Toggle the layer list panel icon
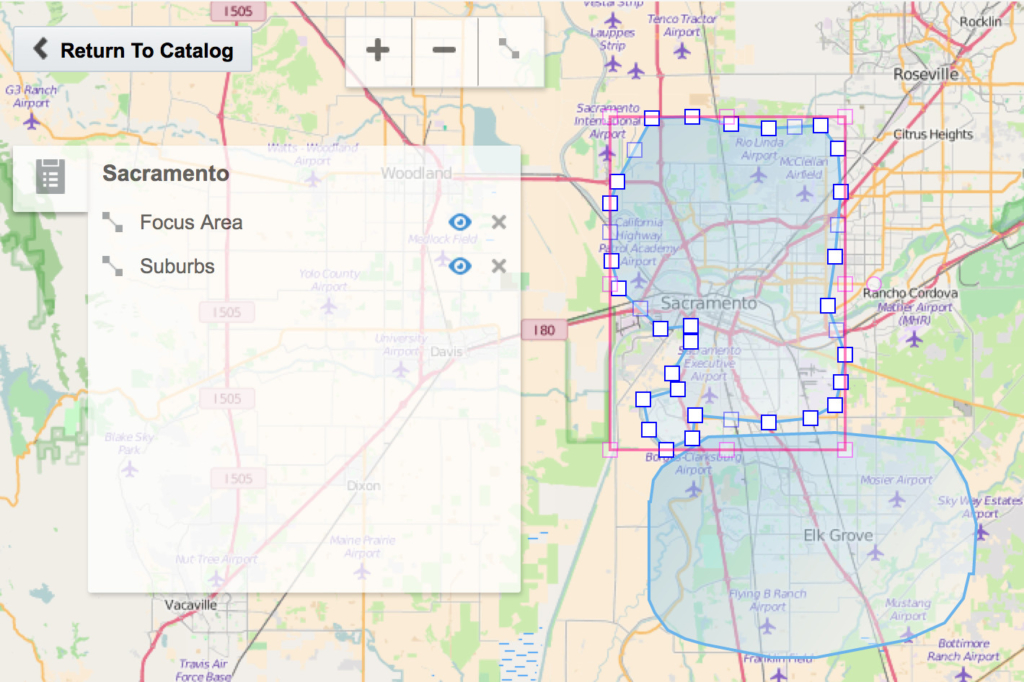This screenshot has height=682, width=1024. 50,177
